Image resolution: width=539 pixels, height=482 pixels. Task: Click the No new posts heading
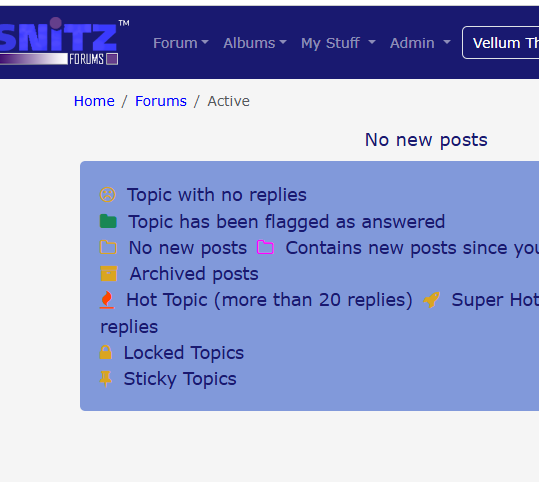[426, 140]
